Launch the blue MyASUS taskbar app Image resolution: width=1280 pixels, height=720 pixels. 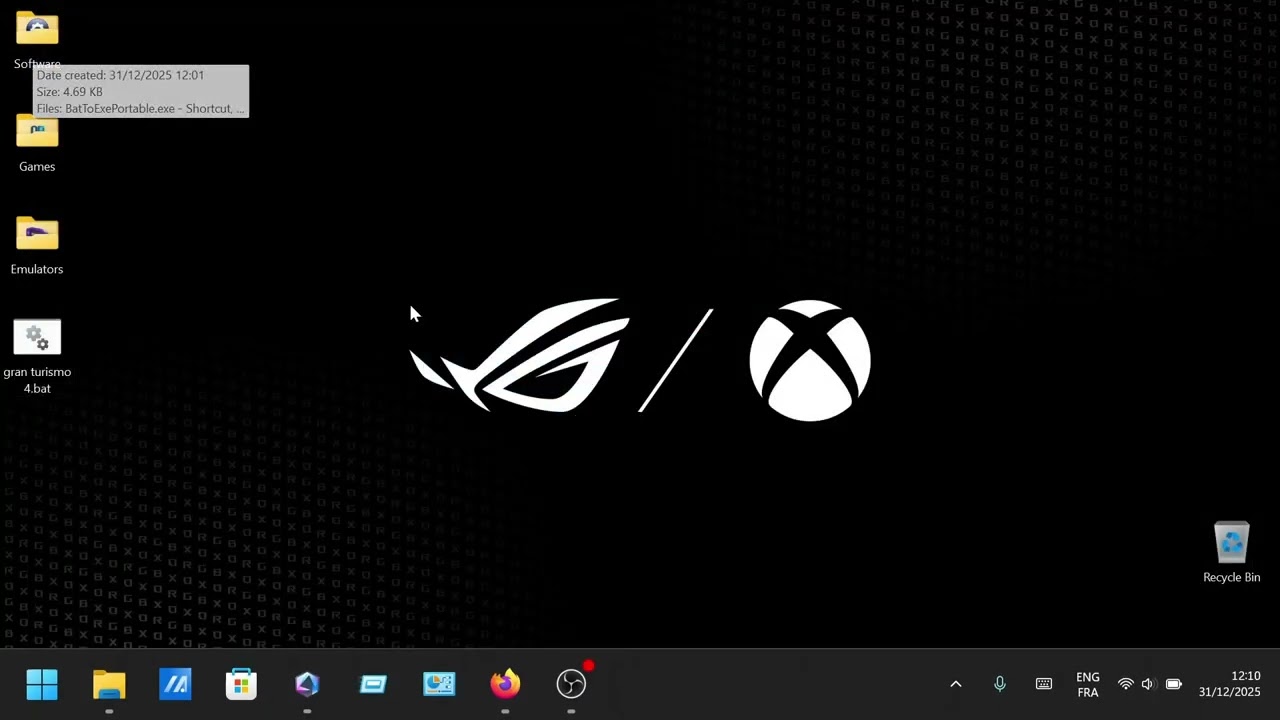(x=175, y=685)
